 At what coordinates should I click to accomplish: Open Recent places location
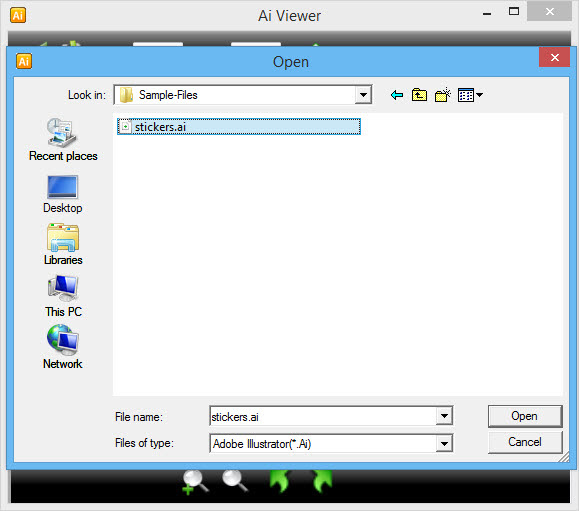pos(63,140)
